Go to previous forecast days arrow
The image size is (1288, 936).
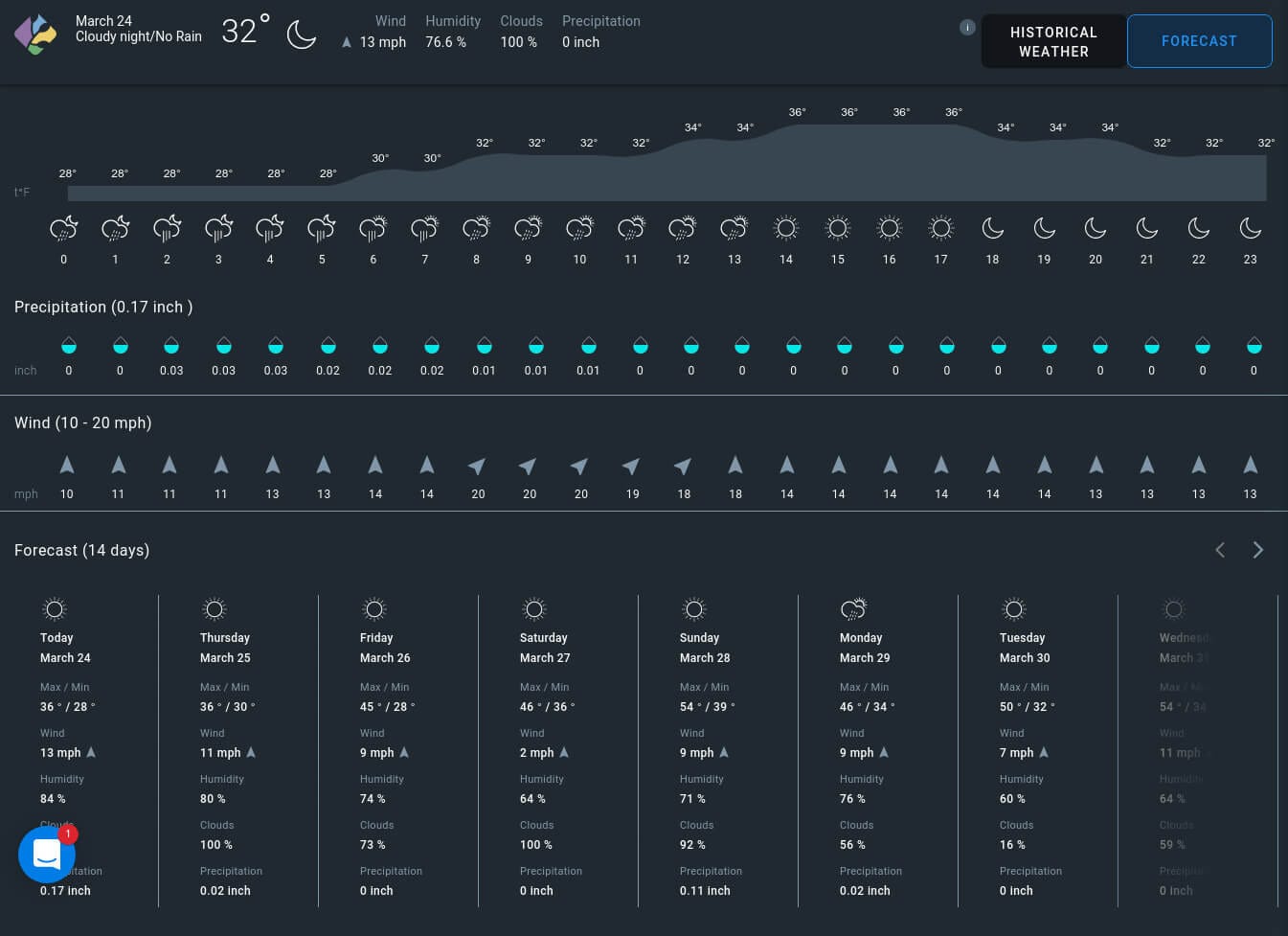pyautogui.click(x=1220, y=550)
